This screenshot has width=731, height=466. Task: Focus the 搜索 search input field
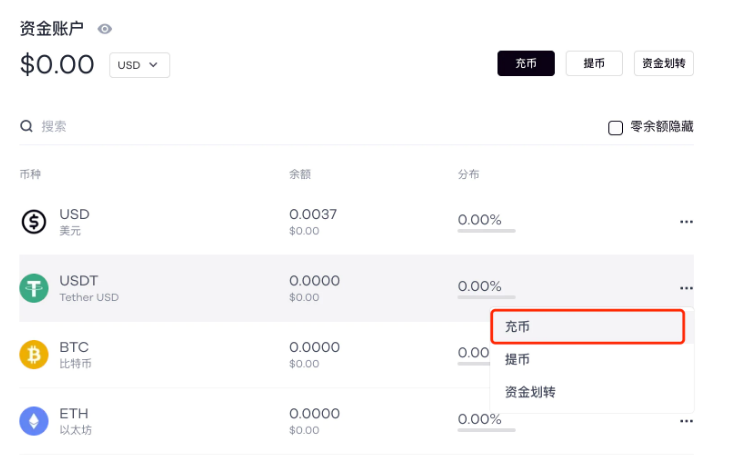point(200,127)
